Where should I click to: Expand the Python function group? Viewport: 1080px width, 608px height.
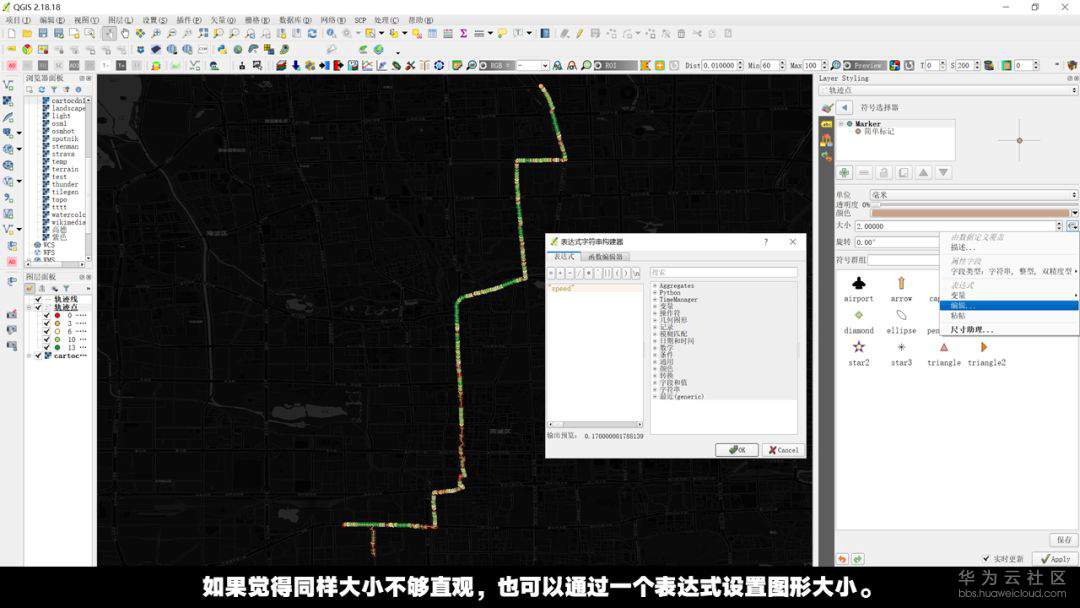655,293
